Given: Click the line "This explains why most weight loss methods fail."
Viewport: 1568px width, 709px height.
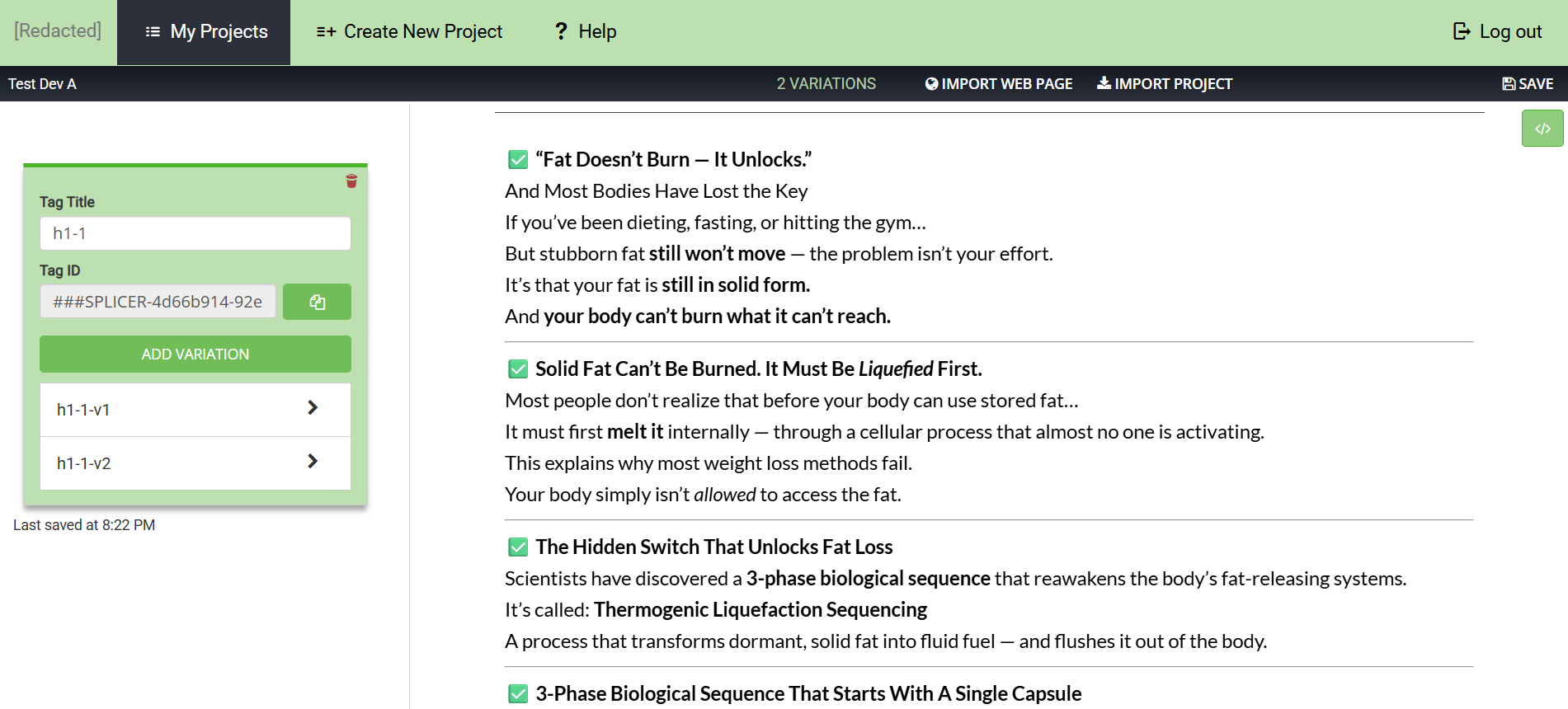Looking at the screenshot, I should [x=709, y=463].
